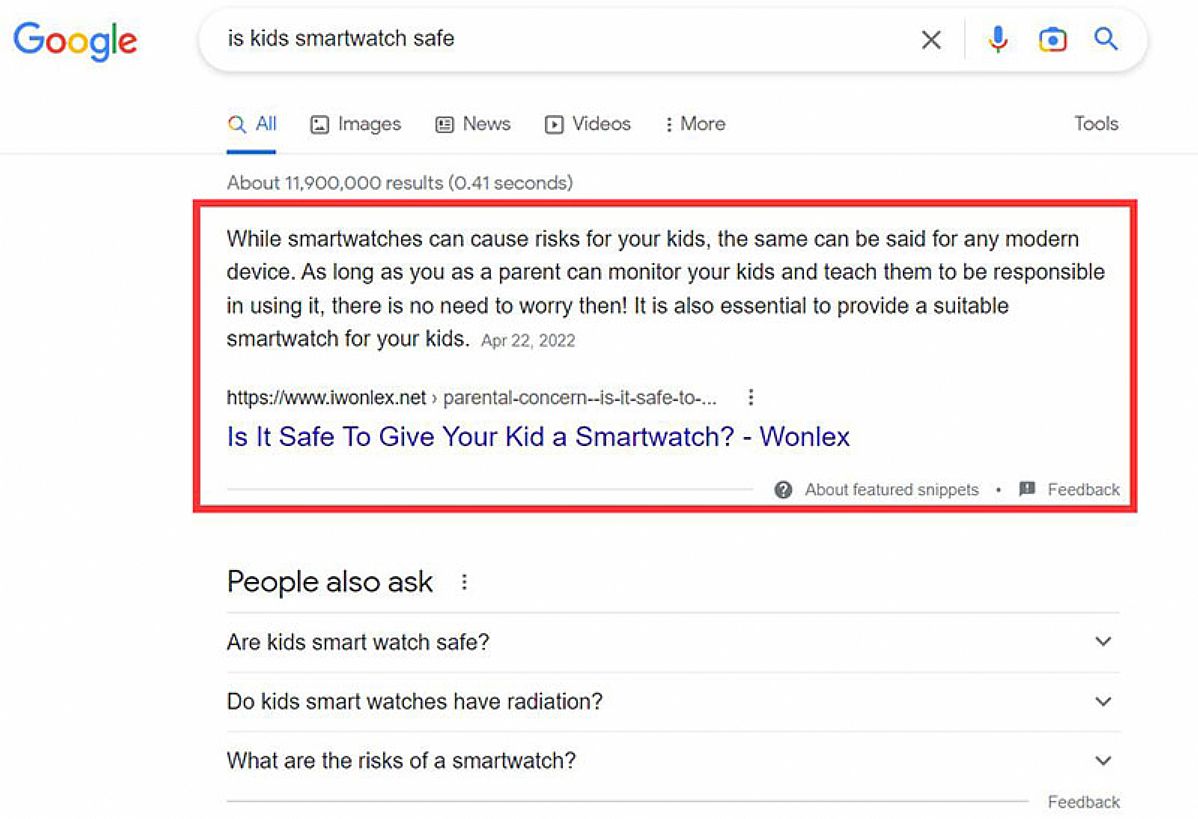The height and width of the screenshot is (819, 1198).
Task: Switch to the Videos tab
Action: [x=587, y=124]
